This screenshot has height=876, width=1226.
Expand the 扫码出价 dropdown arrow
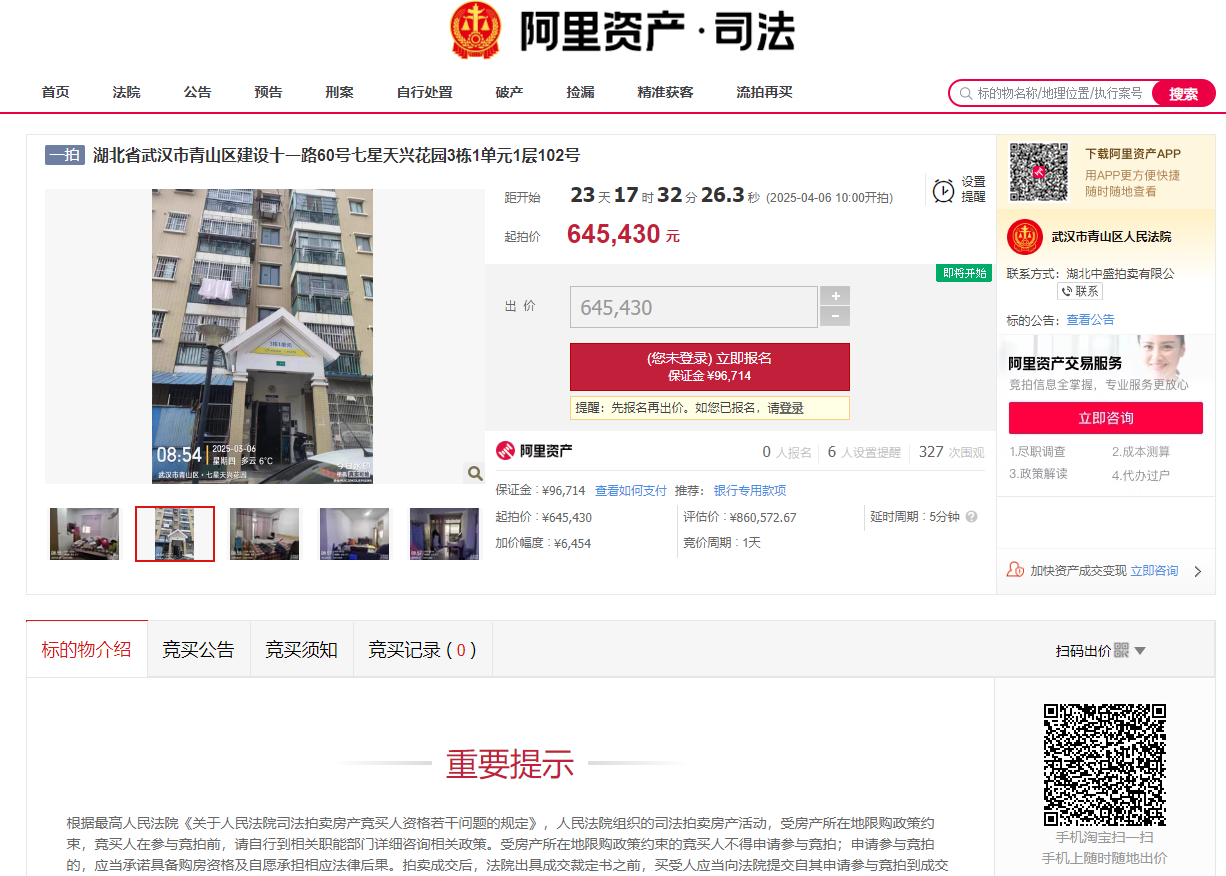pyautogui.click(x=1140, y=651)
